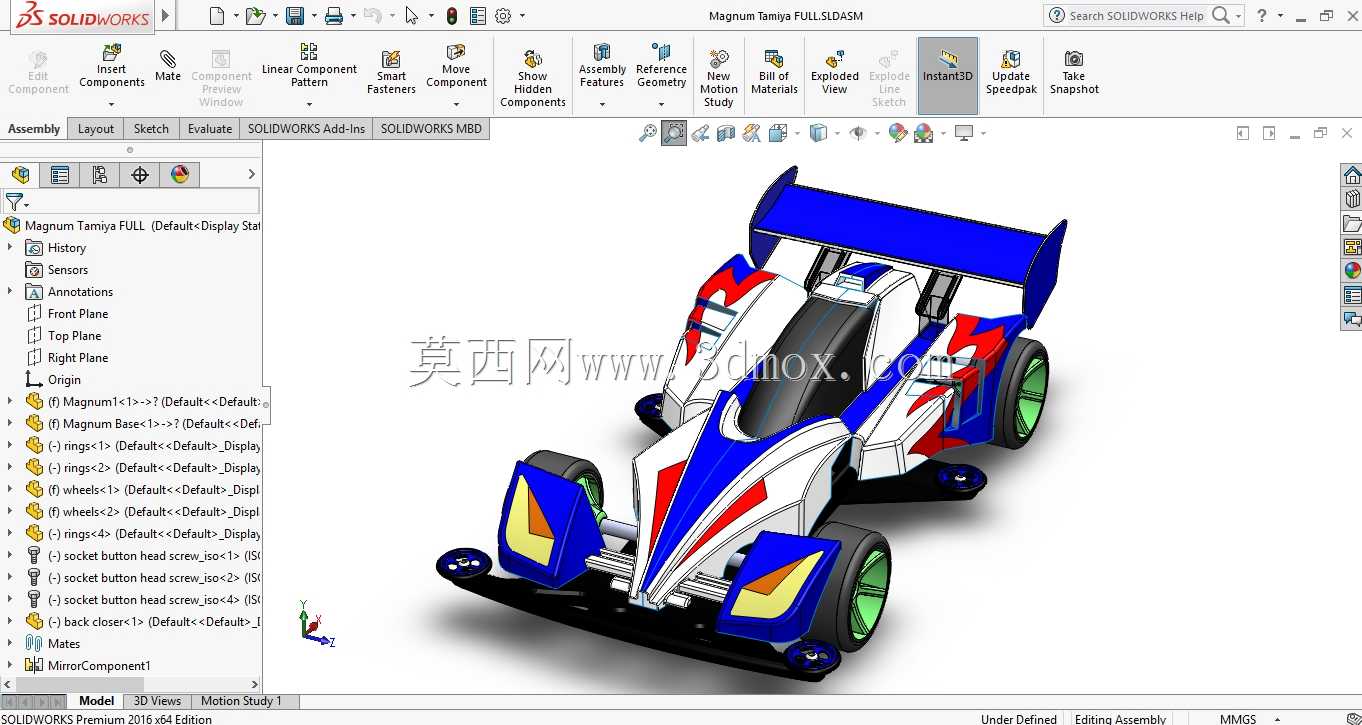Screen dimensions: 1362x725
Task: Start a New Motion Study
Action: tap(718, 78)
